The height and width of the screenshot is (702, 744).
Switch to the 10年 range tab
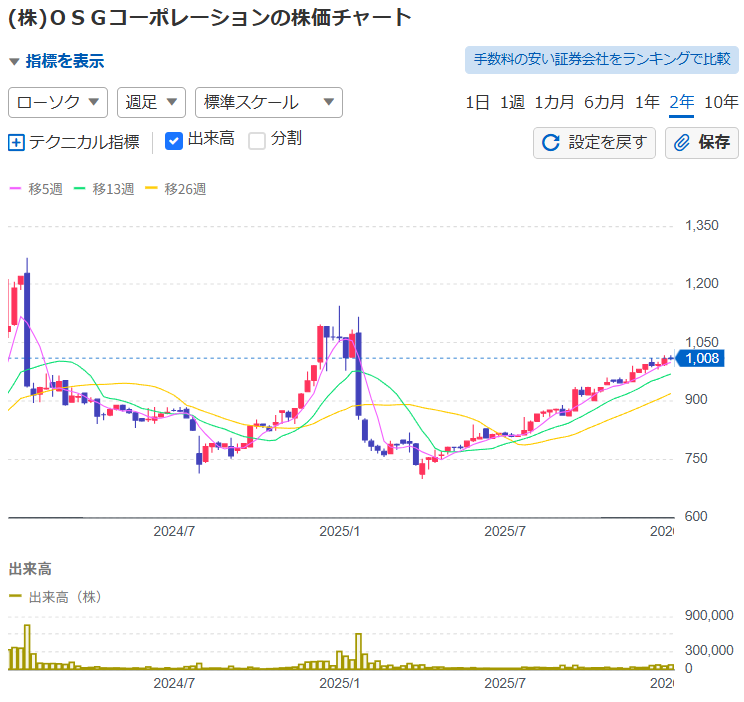coord(721,102)
